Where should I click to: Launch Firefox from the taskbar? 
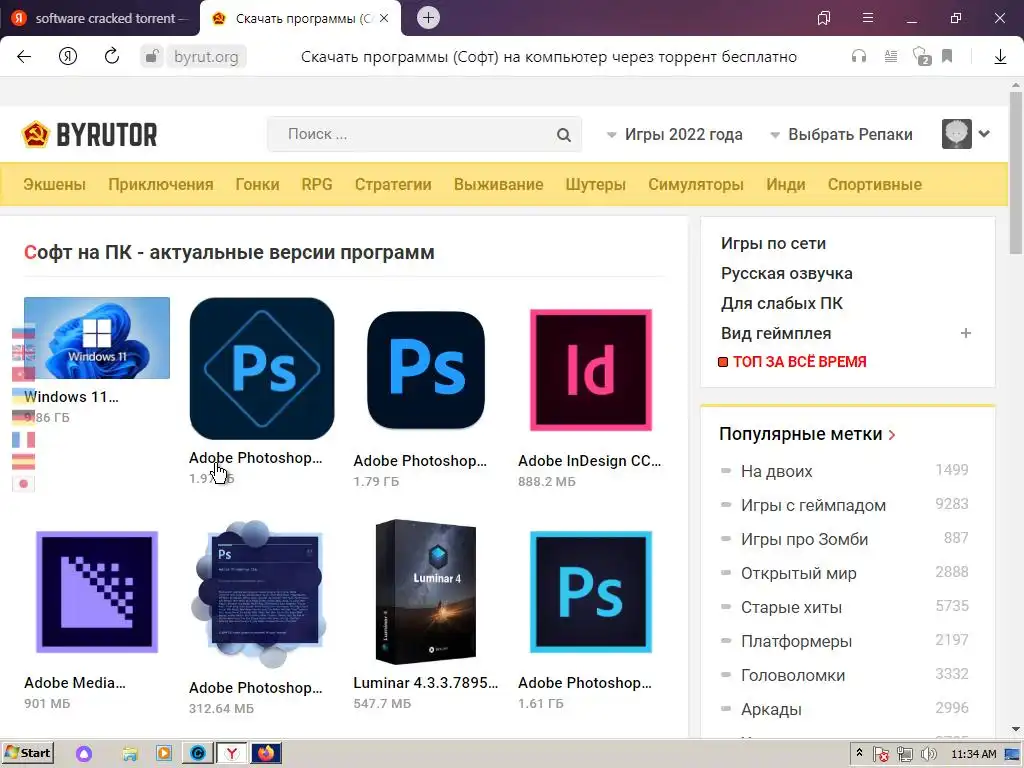266,753
